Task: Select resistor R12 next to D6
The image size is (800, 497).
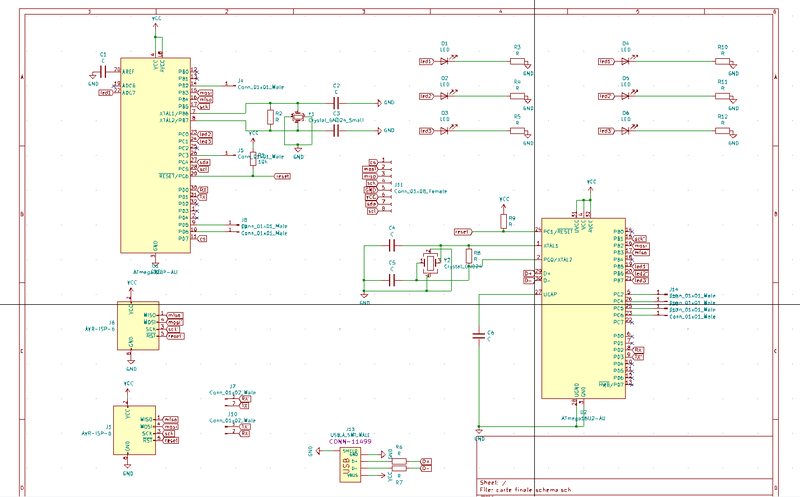Action: click(722, 131)
